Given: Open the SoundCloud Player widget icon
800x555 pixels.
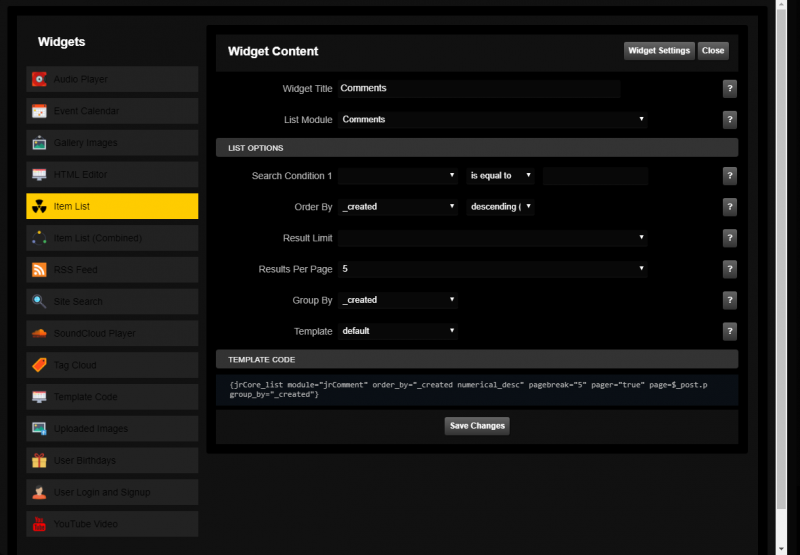Looking at the screenshot, I should (x=39, y=333).
